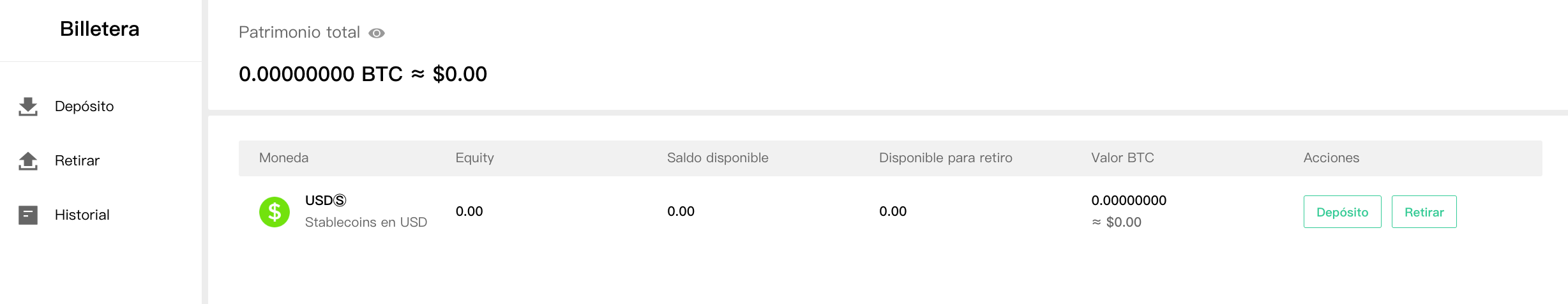This screenshot has height=304, width=1568.
Task: Click the Disponible para retiro column header
Action: pos(946,158)
